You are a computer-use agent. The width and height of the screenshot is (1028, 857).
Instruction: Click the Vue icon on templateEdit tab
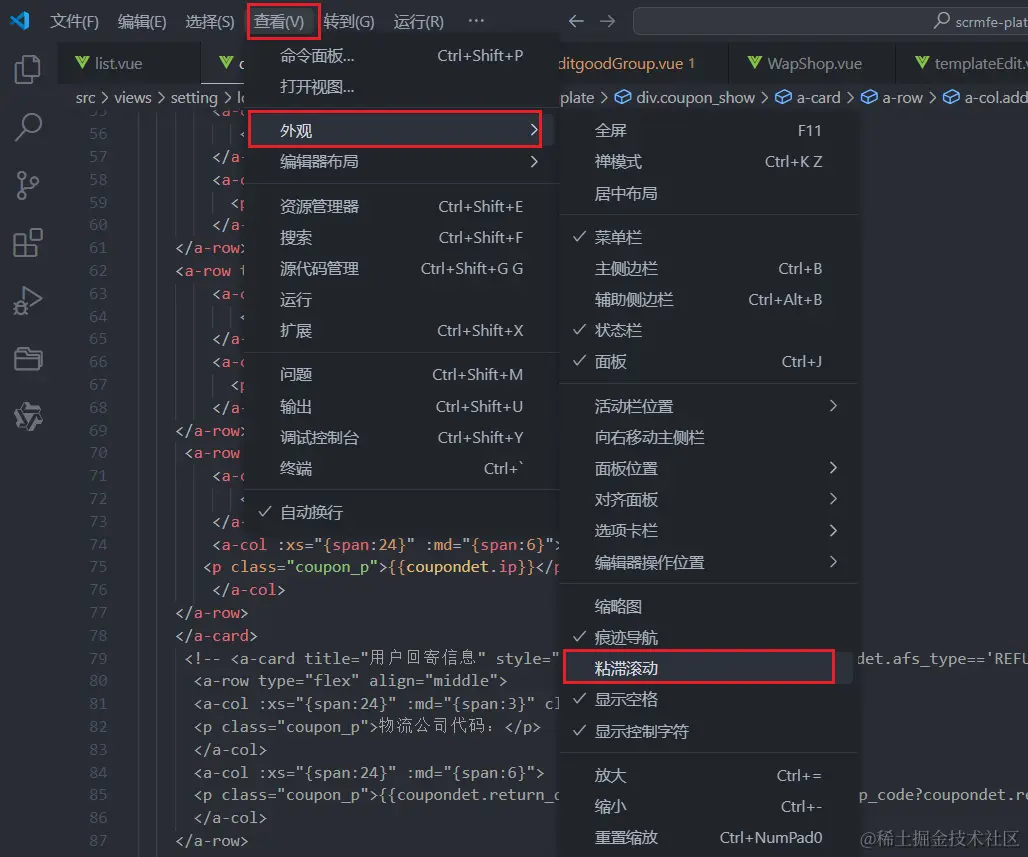coord(922,63)
